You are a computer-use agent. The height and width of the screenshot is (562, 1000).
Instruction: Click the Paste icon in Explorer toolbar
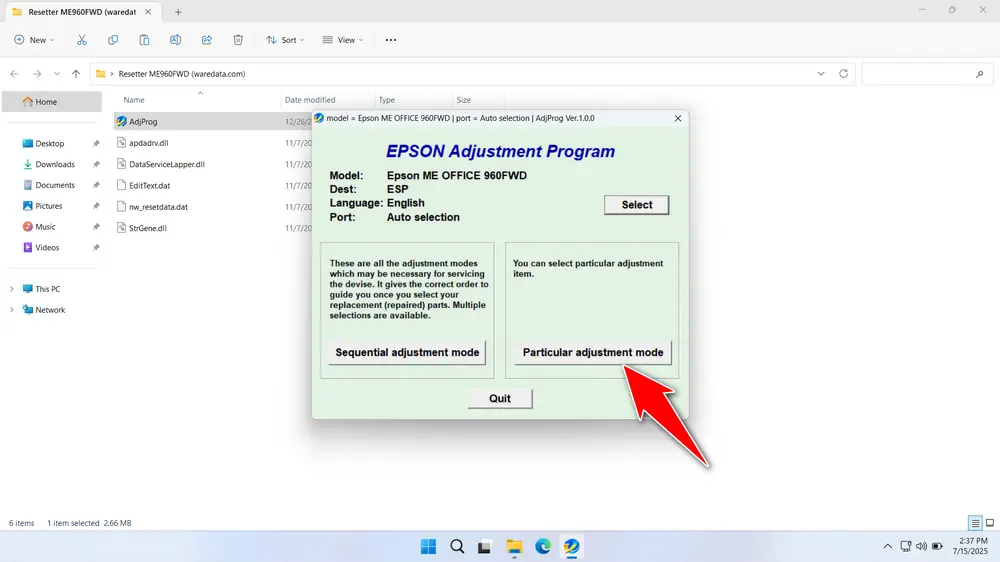click(144, 40)
